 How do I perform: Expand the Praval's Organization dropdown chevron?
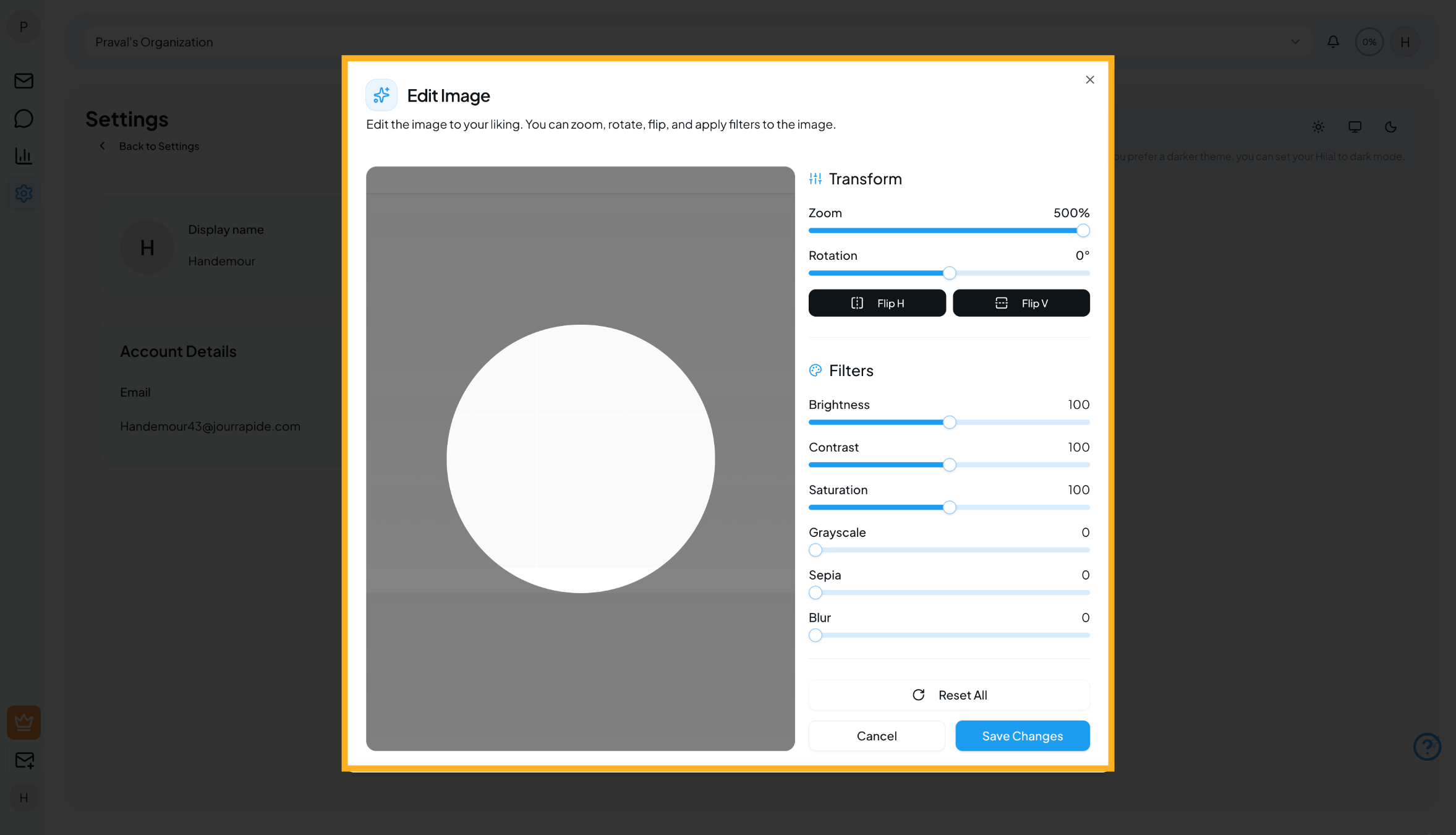point(1295,42)
